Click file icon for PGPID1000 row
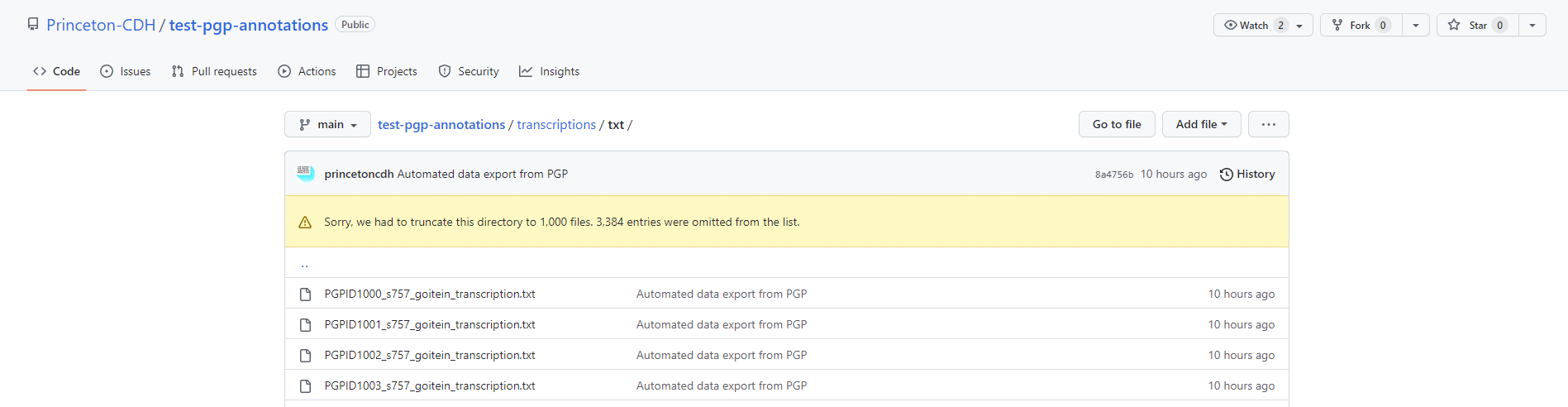Image resolution: width=1568 pixels, height=407 pixels. [305, 294]
